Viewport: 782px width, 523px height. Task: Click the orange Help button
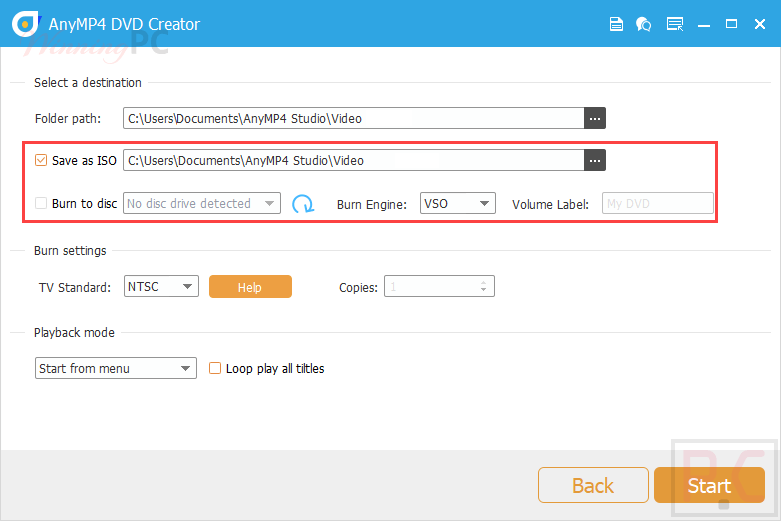point(250,287)
